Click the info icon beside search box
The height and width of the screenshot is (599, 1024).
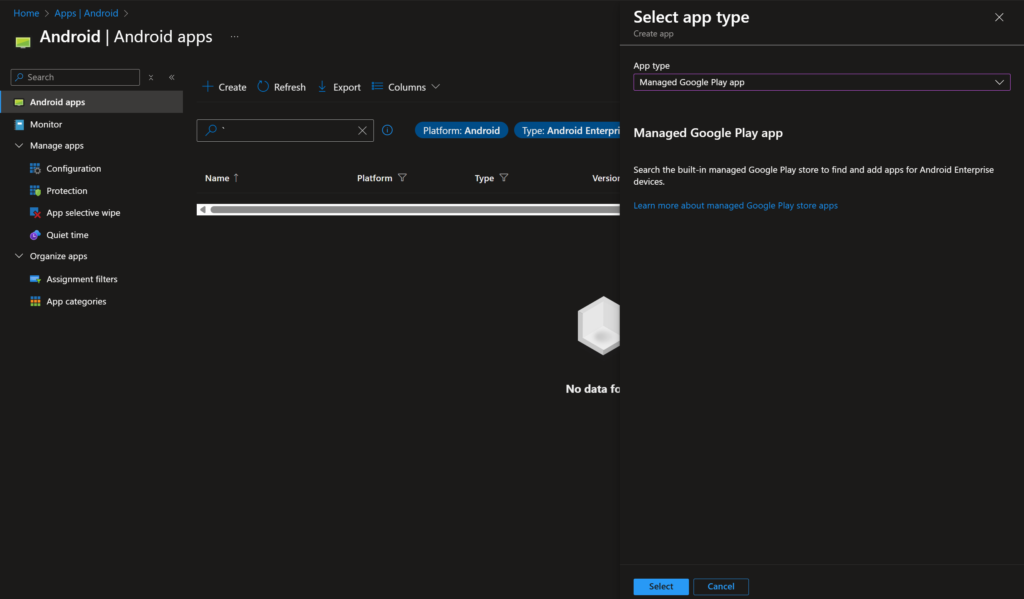(387, 130)
